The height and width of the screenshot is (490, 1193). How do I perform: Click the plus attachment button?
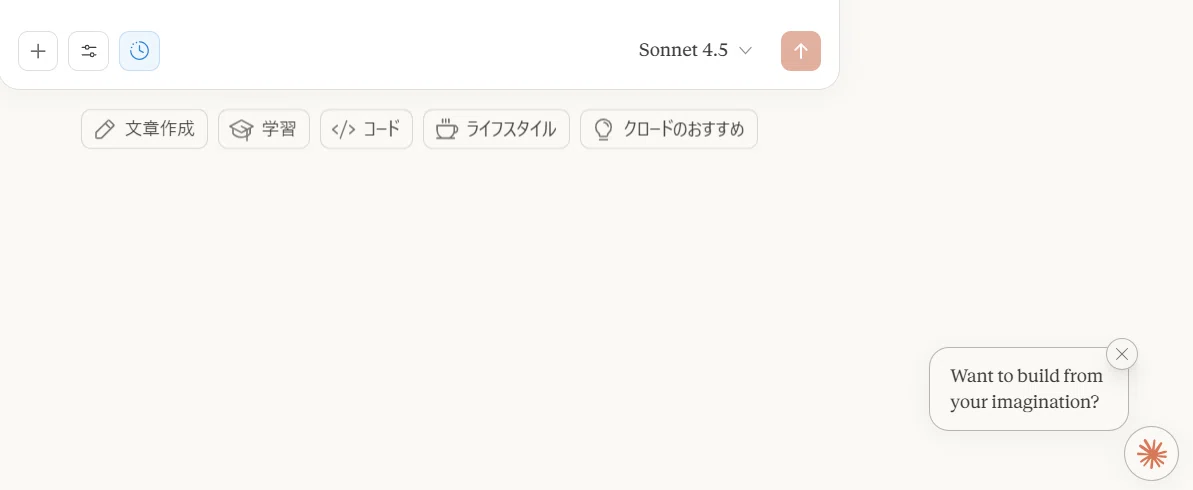(38, 51)
